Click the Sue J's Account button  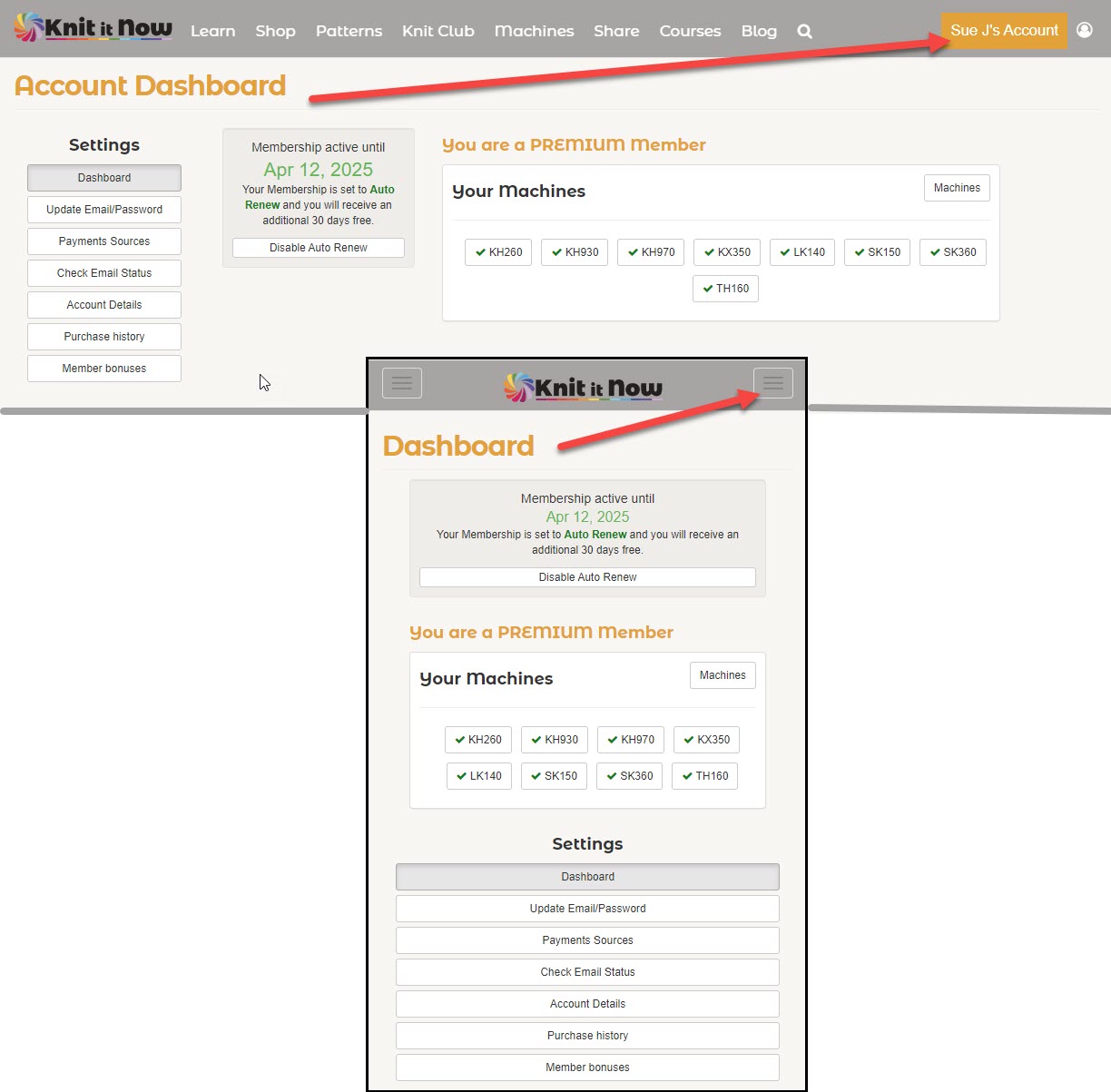coord(1005,30)
